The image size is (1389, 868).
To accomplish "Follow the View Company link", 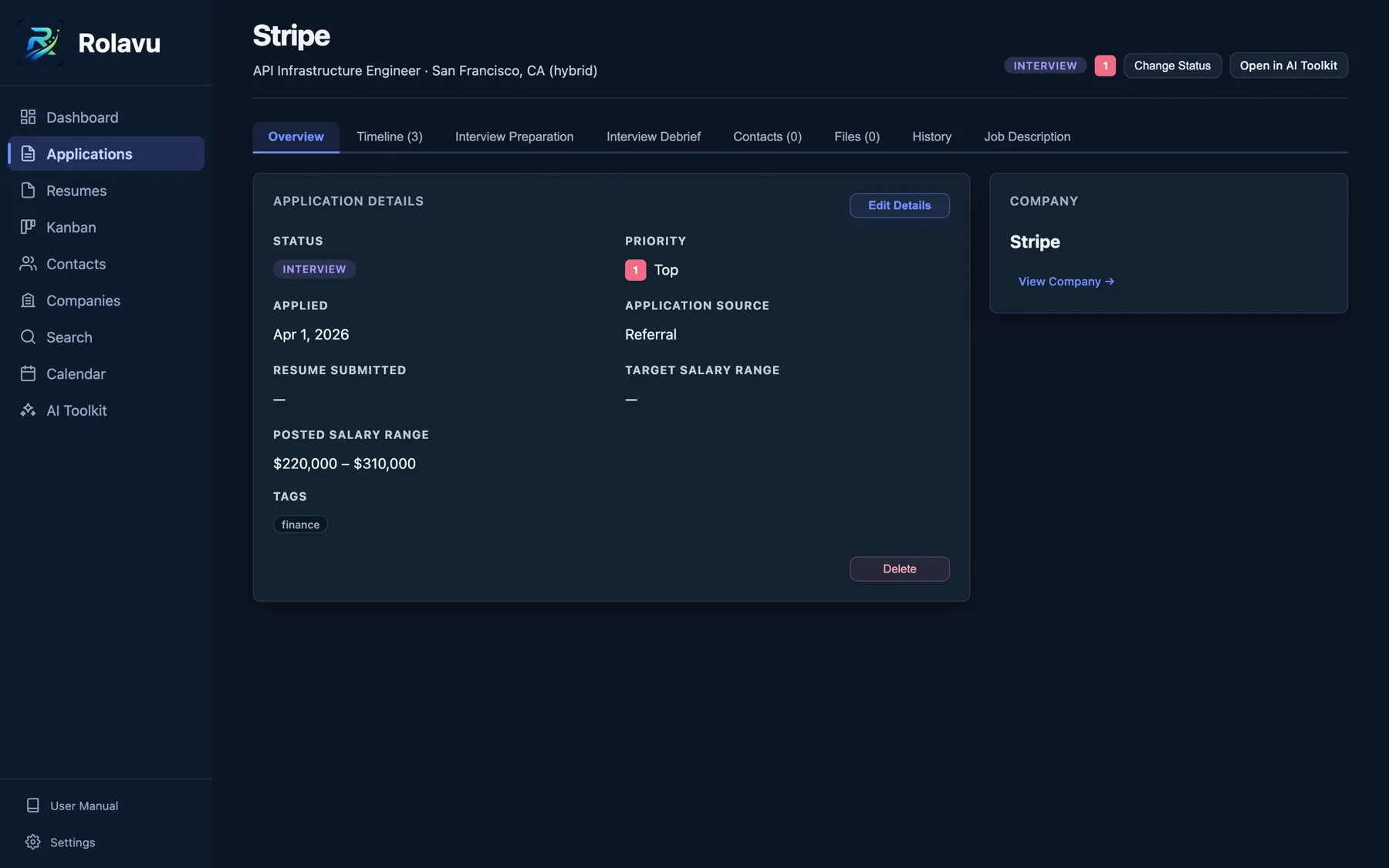I will click(x=1066, y=281).
